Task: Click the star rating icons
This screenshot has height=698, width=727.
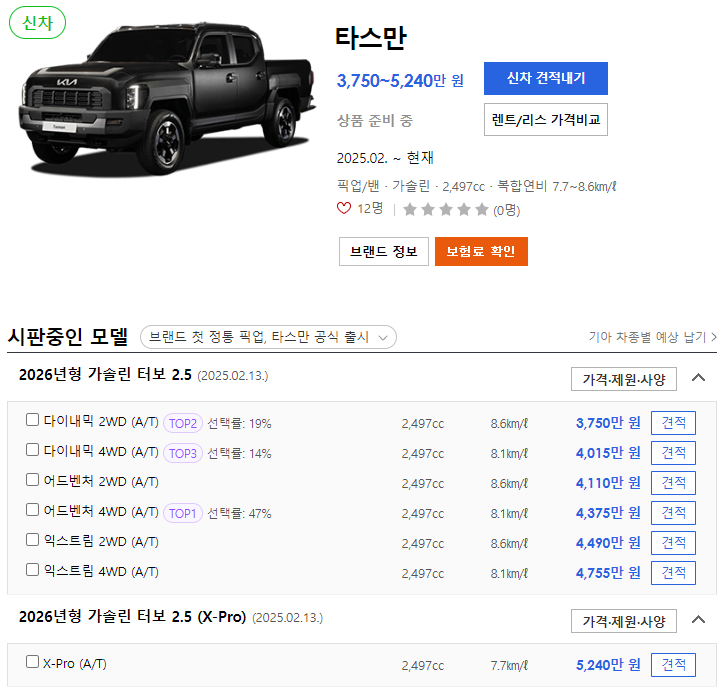Action: pos(446,210)
